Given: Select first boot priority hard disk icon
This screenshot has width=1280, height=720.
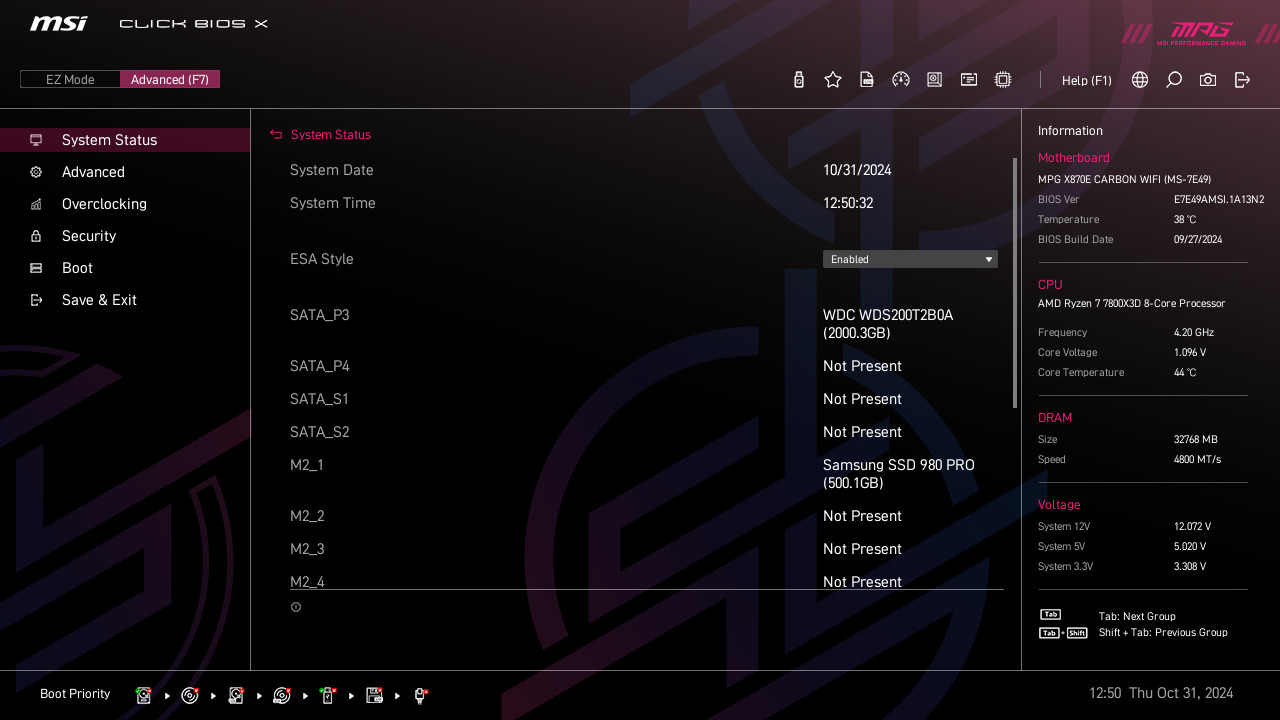Looking at the screenshot, I should point(144,695).
